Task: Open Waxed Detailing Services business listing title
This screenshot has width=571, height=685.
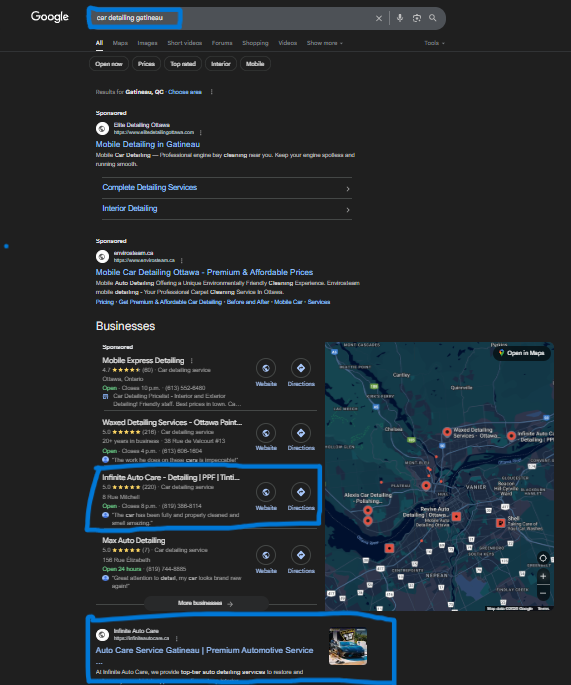Action: [x=172, y=422]
